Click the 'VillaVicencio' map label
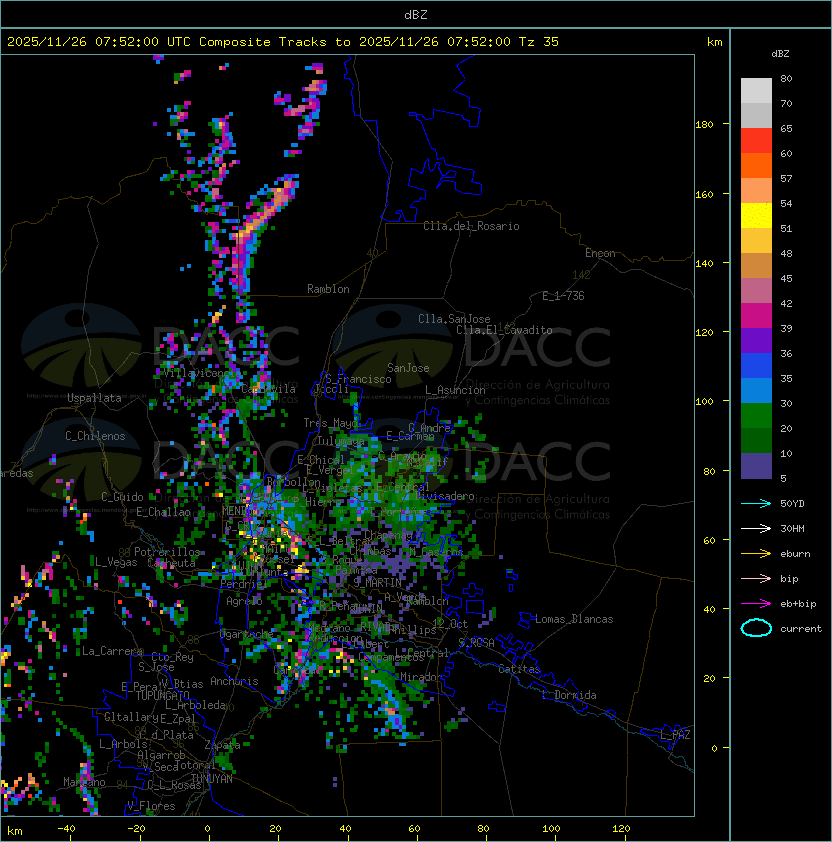This screenshot has width=832, height=842. [x=198, y=373]
